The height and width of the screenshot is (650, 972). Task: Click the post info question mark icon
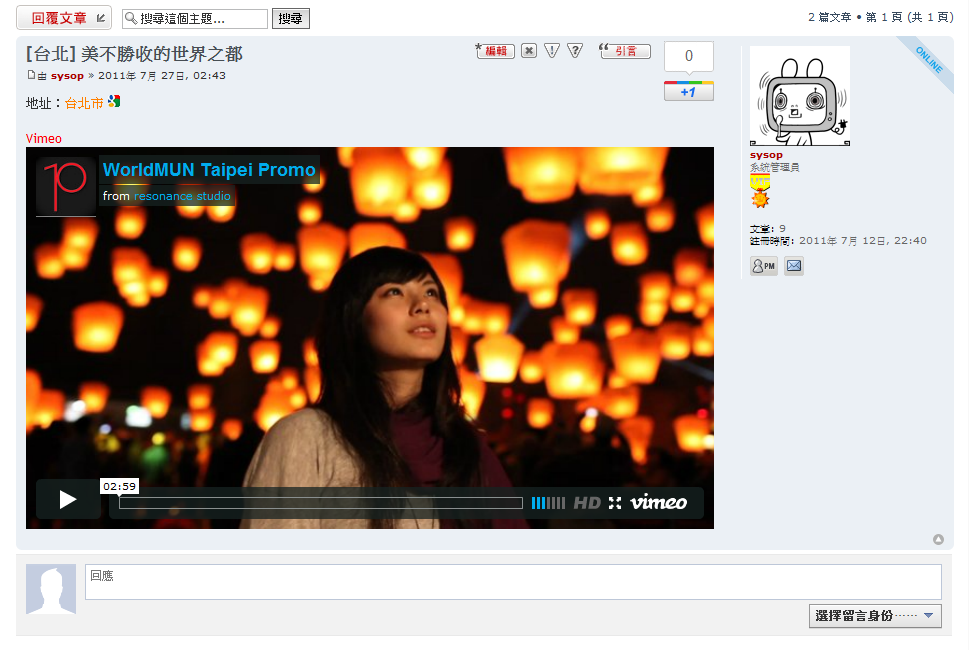[x=574, y=51]
